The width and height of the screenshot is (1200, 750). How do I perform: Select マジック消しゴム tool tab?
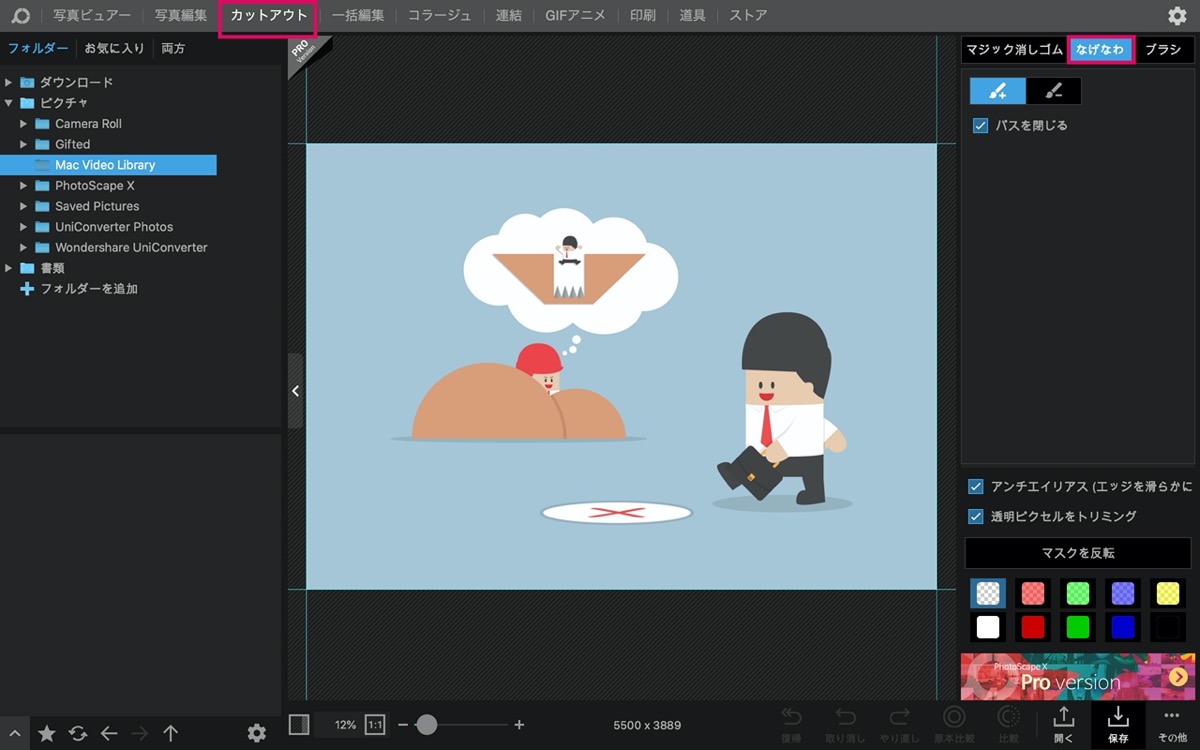coord(1013,50)
